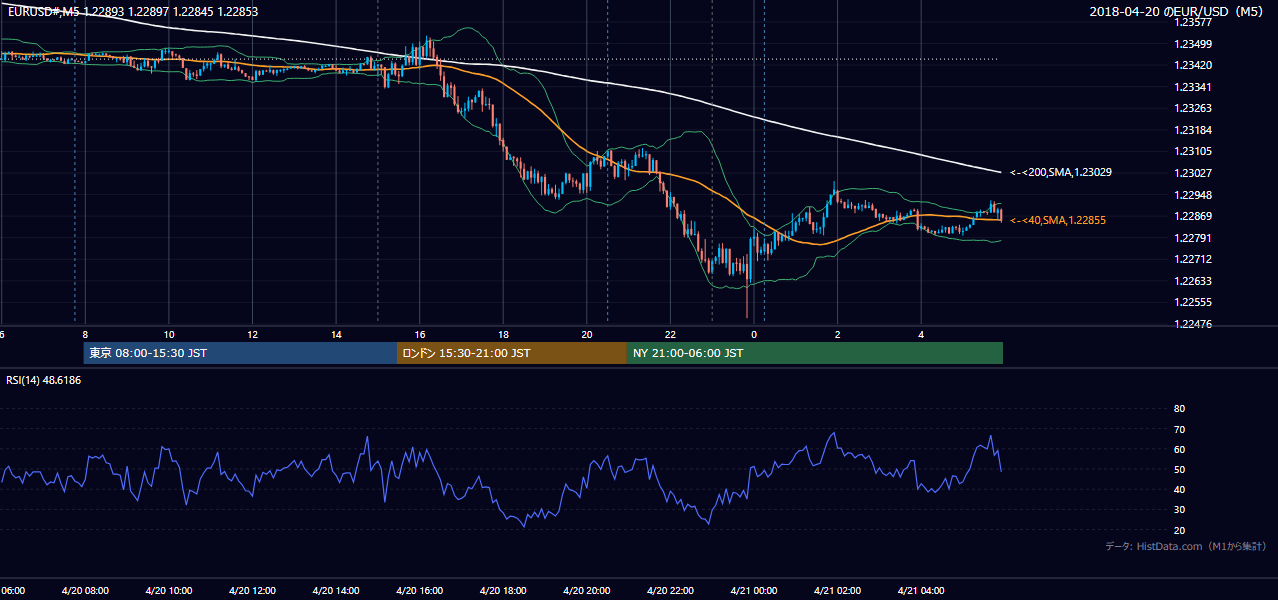Click price axis value 1.22633
Screen dimensions: 1278x600
pyautogui.click(x=1194, y=282)
